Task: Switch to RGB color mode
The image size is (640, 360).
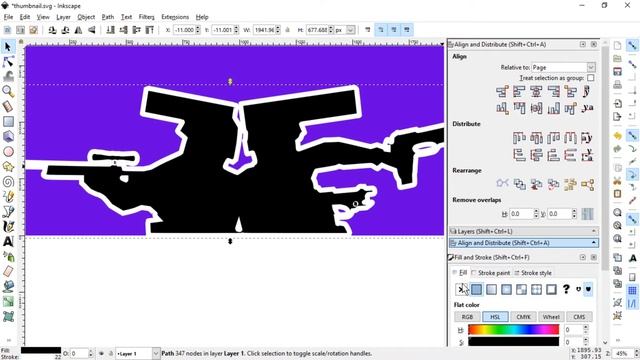Action: [467, 317]
